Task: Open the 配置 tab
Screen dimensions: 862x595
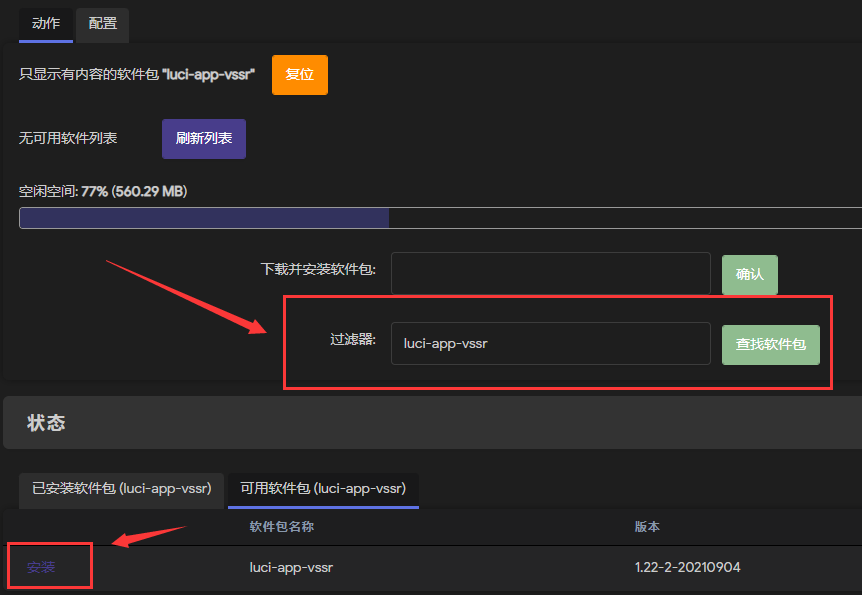Action: pyautogui.click(x=102, y=24)
